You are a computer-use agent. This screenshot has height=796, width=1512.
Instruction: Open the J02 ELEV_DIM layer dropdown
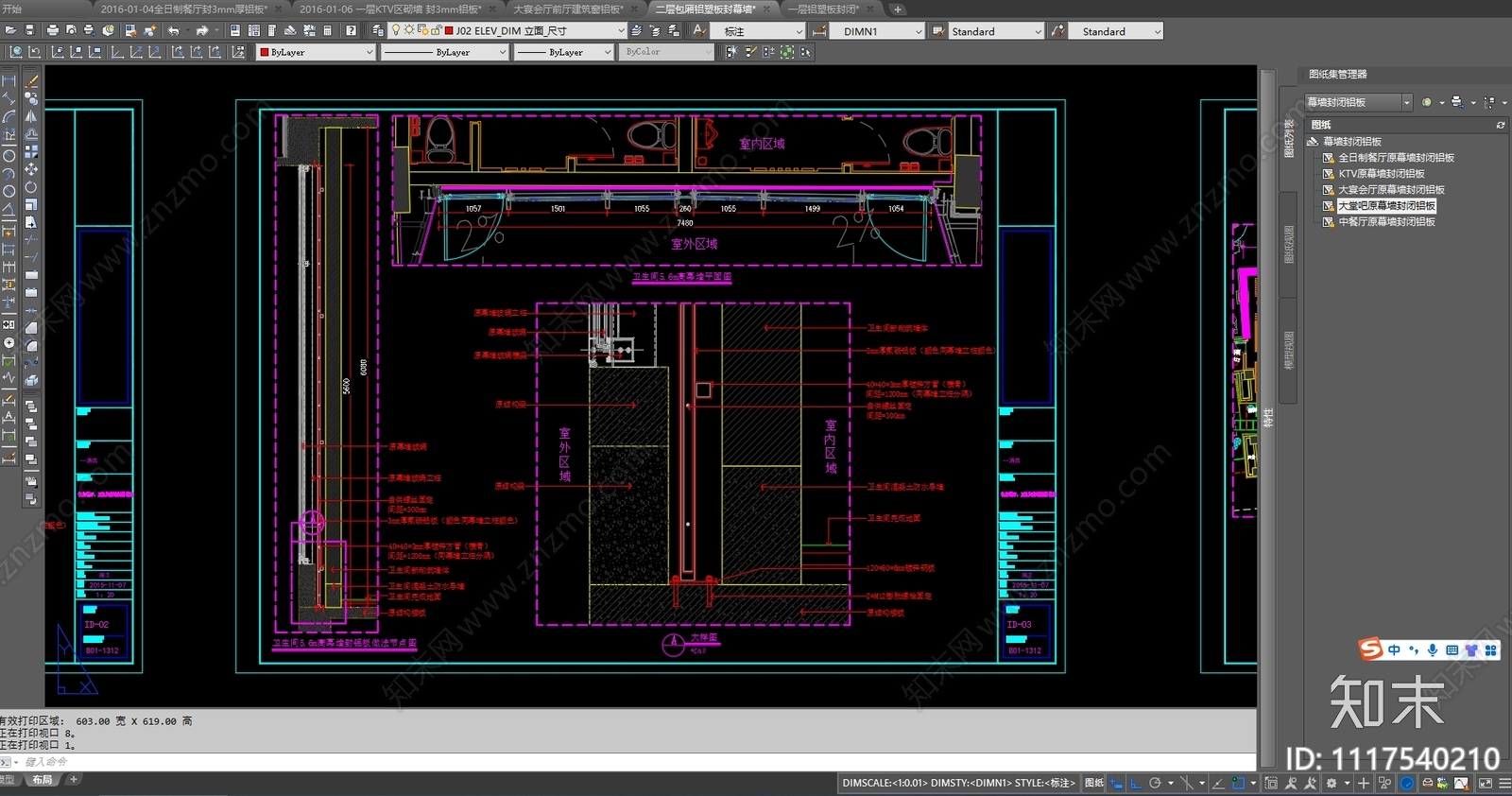coord(535,31)
